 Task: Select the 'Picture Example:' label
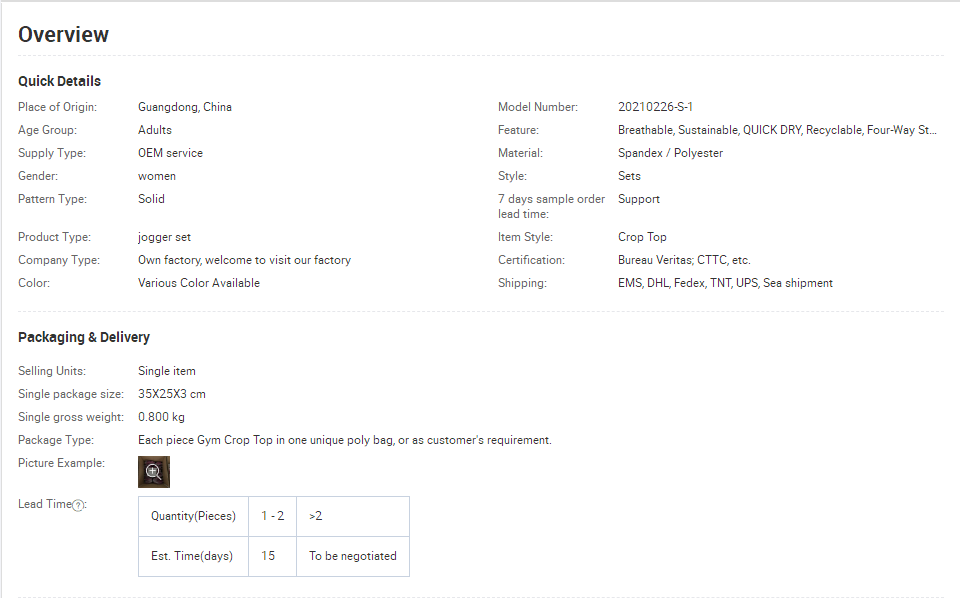[61, 463]
